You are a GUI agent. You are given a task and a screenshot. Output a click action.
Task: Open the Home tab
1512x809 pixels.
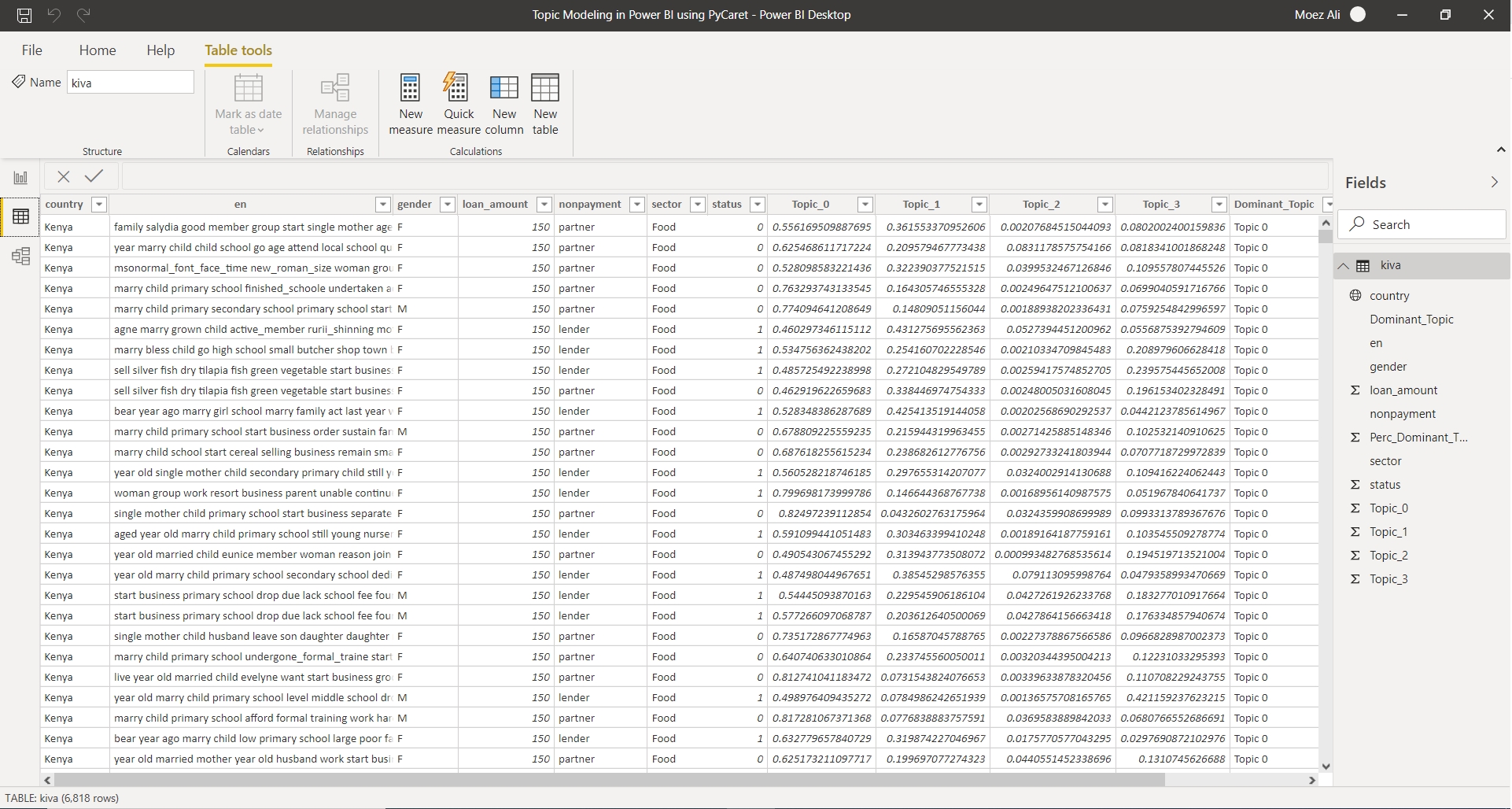(x=98, y=50)
